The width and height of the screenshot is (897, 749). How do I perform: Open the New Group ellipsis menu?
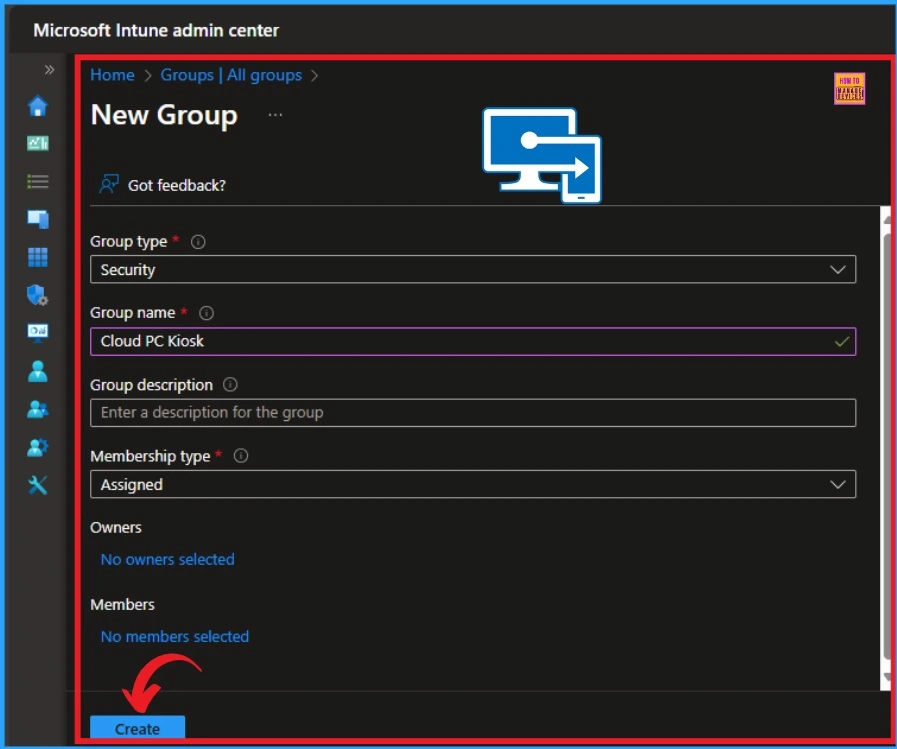pyautogui.click(x=275, y=115)
